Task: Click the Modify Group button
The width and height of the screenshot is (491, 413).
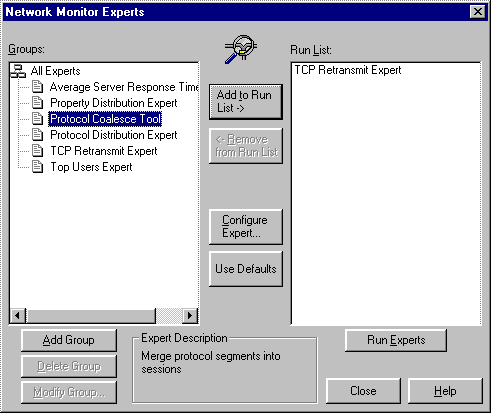Action: coord(69,392)
